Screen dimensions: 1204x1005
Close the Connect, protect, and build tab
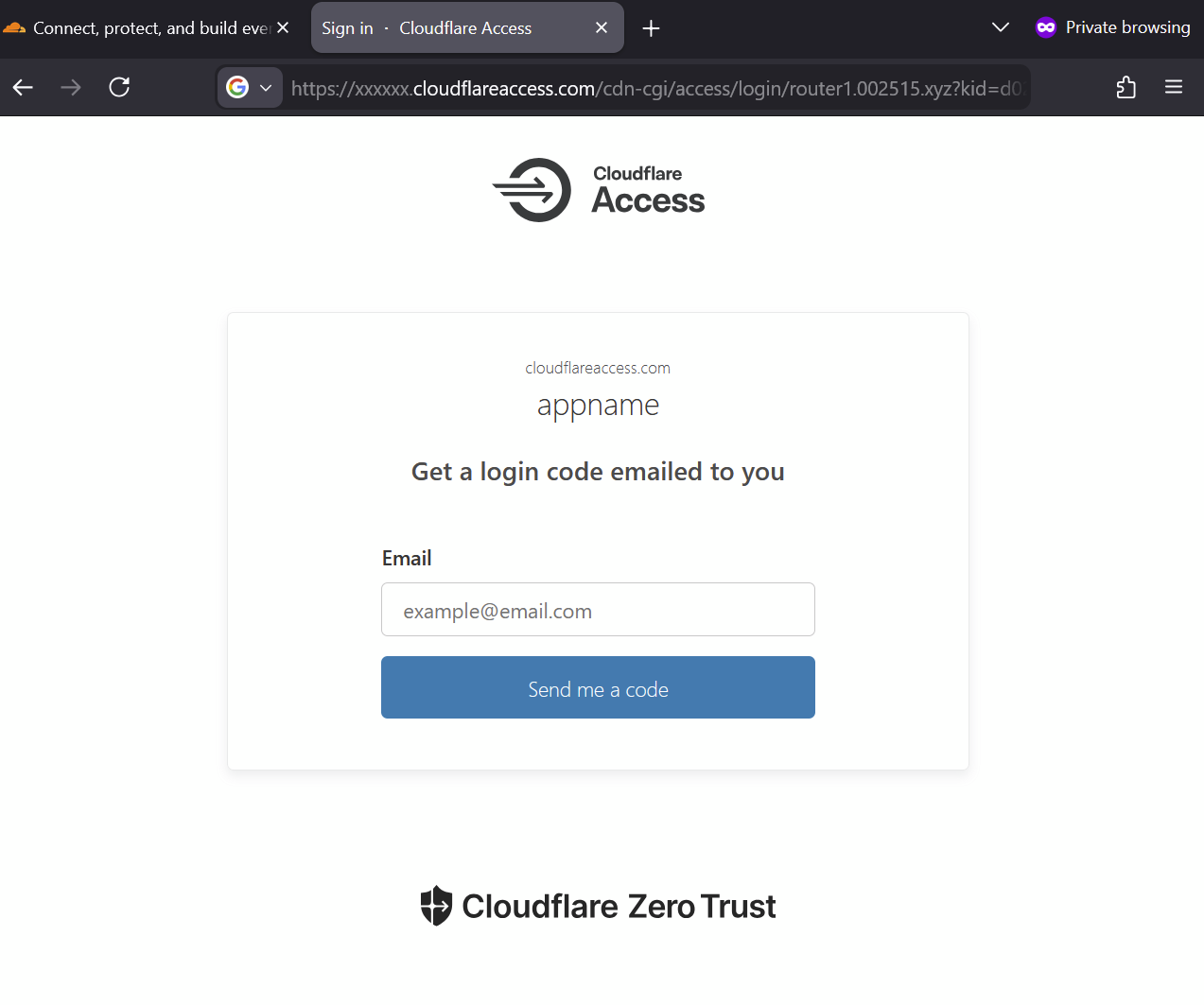[283, 28]
